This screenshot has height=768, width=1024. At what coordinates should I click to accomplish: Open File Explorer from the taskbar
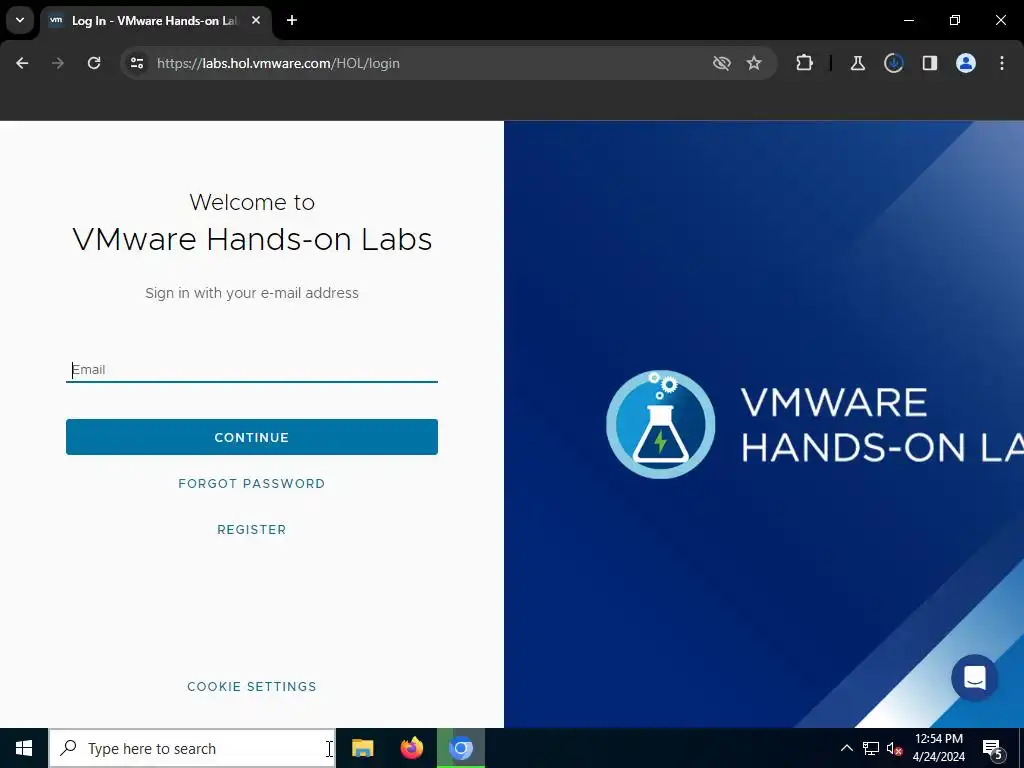362,748
